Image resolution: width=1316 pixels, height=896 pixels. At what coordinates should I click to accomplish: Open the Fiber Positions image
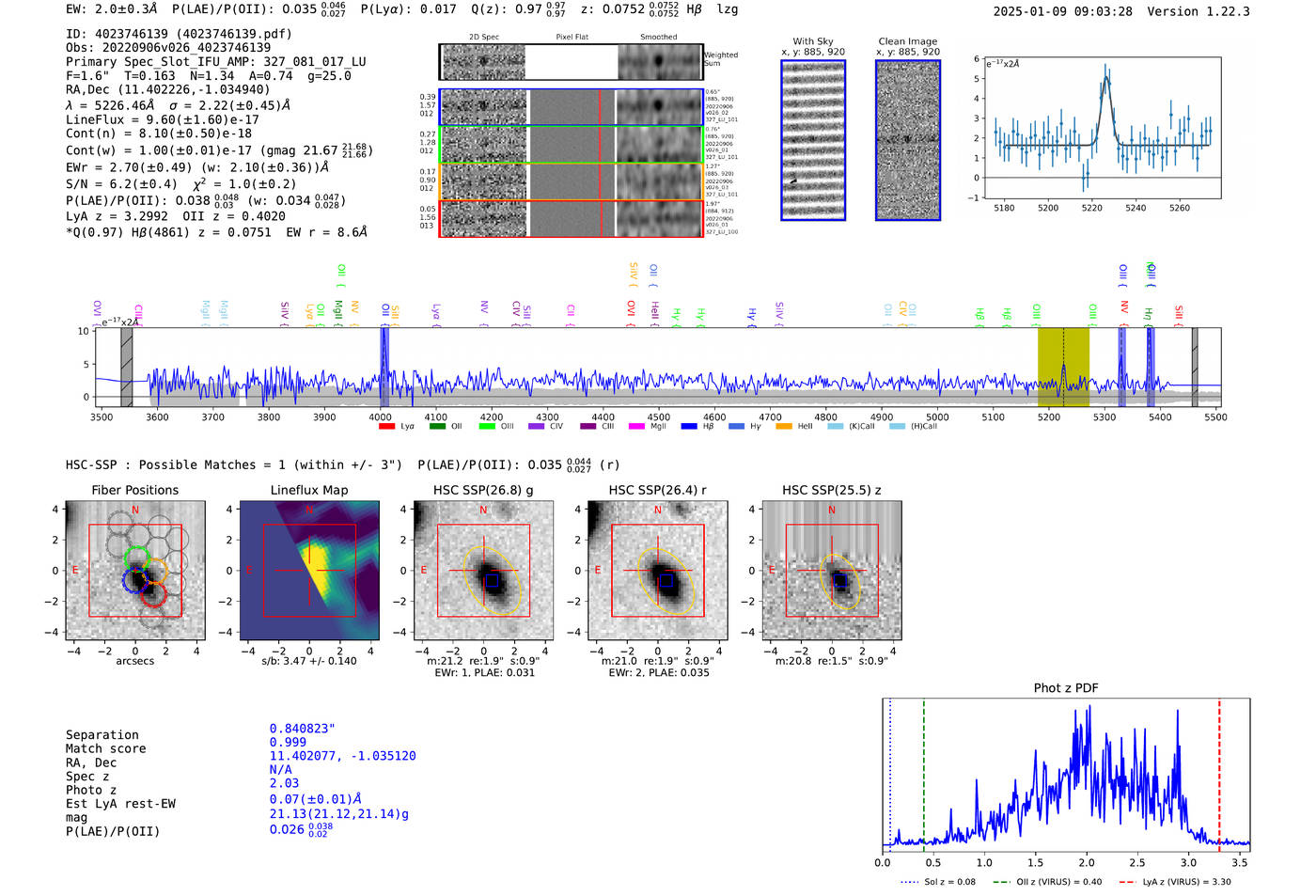135,571
